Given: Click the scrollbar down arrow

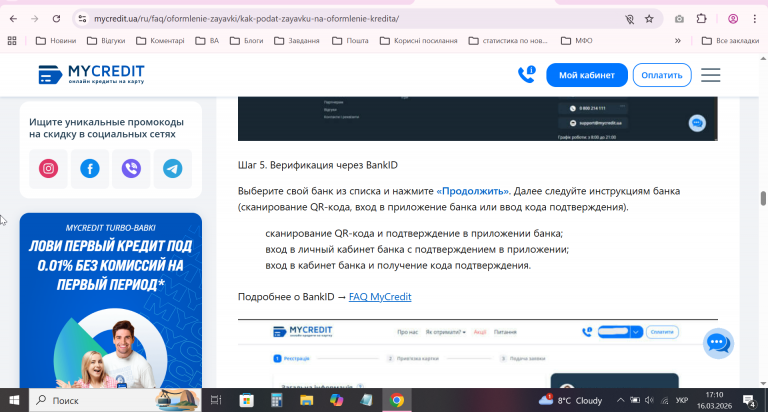Looking at the screenshot, I should 763,384.
